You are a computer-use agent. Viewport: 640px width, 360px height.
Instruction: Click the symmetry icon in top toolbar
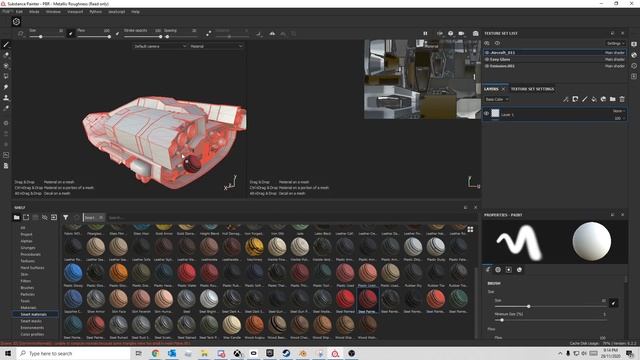coord(272,34)
